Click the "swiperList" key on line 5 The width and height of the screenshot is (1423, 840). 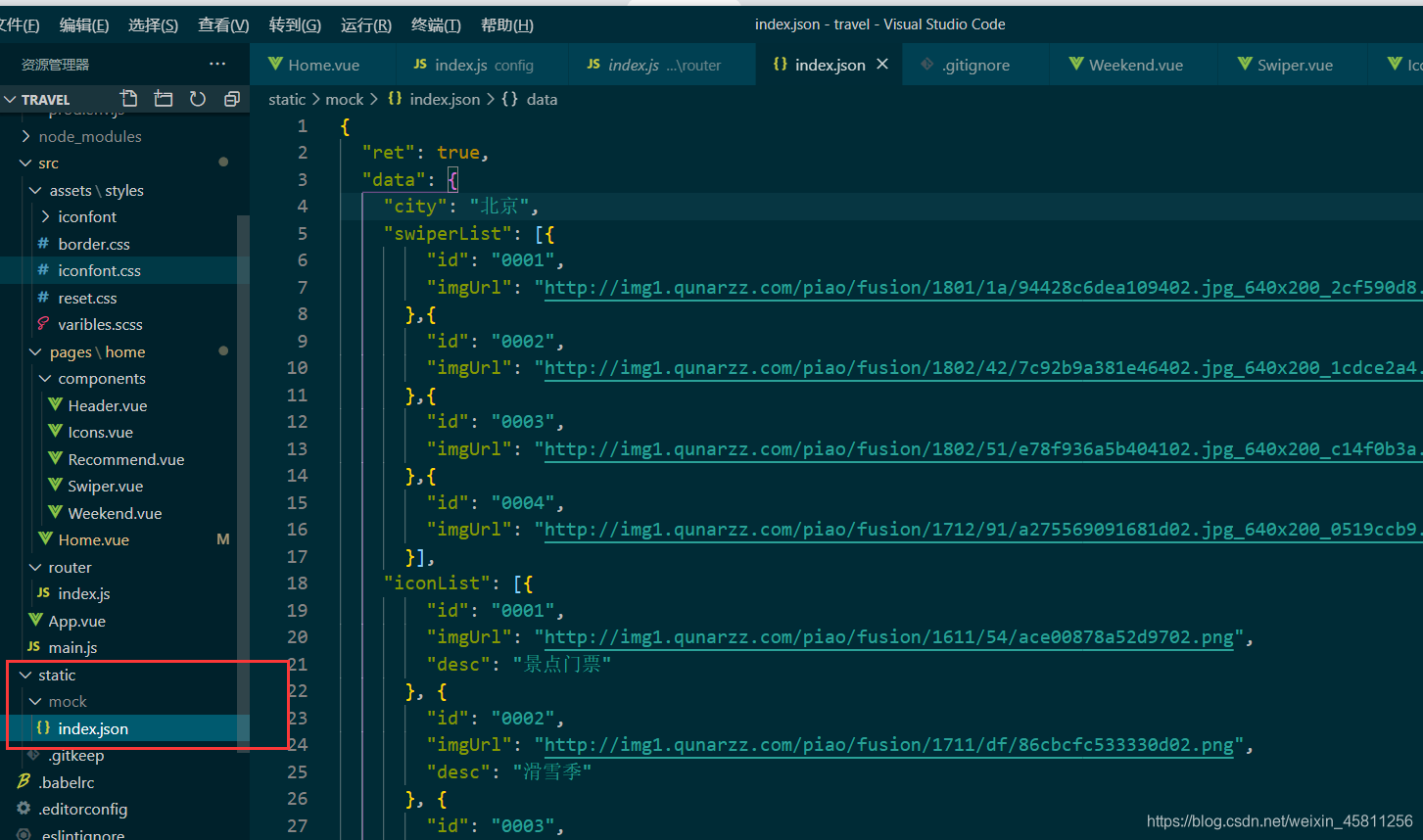click(449, 233)
